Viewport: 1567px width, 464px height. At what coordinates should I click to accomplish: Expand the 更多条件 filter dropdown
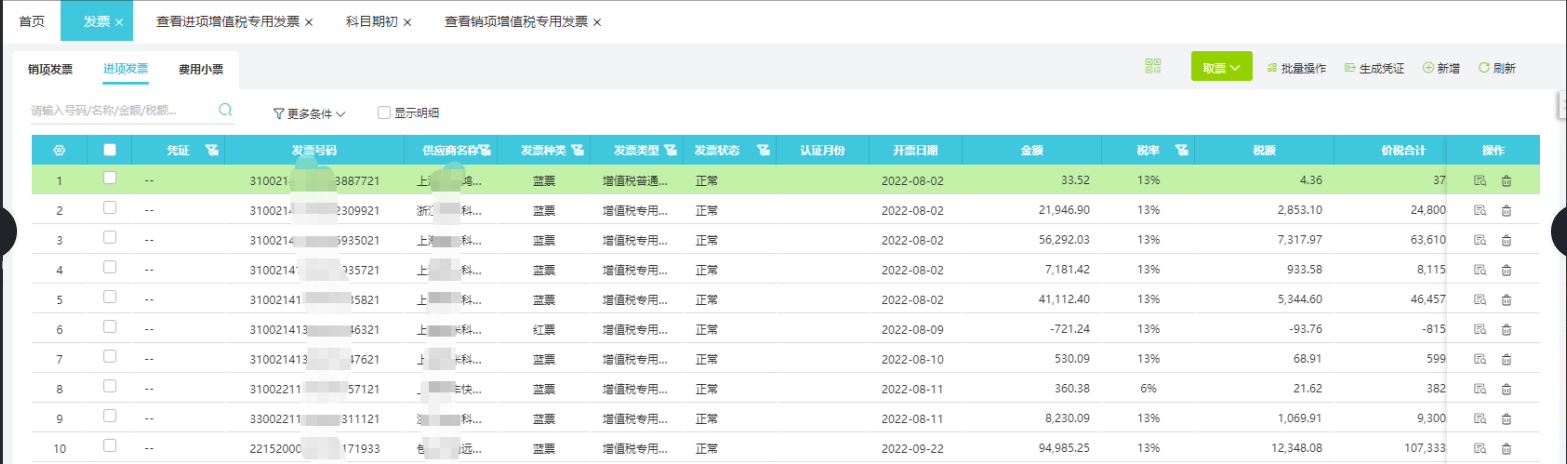tap(309, 113)
